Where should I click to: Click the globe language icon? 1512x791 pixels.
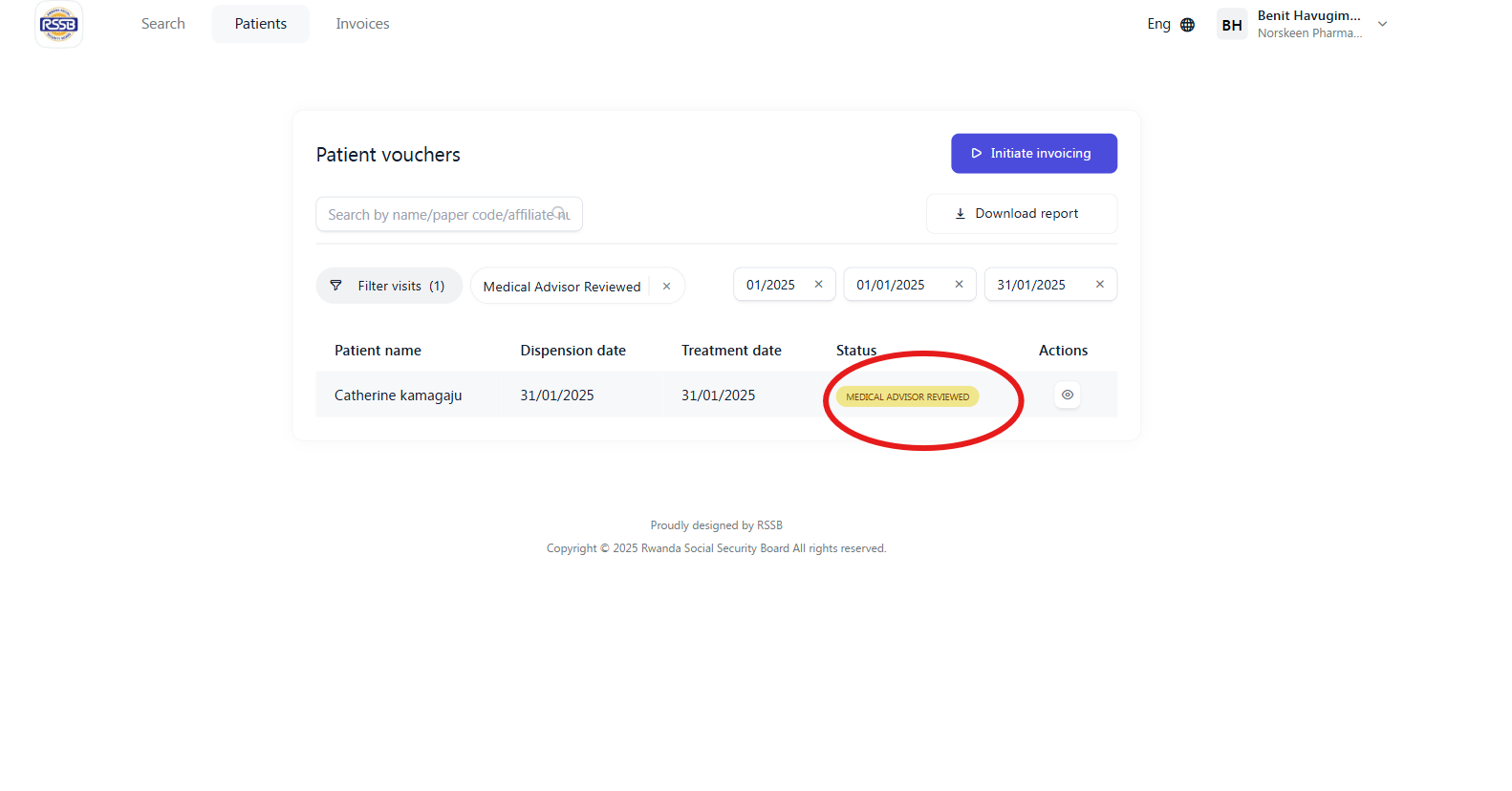1187,25
